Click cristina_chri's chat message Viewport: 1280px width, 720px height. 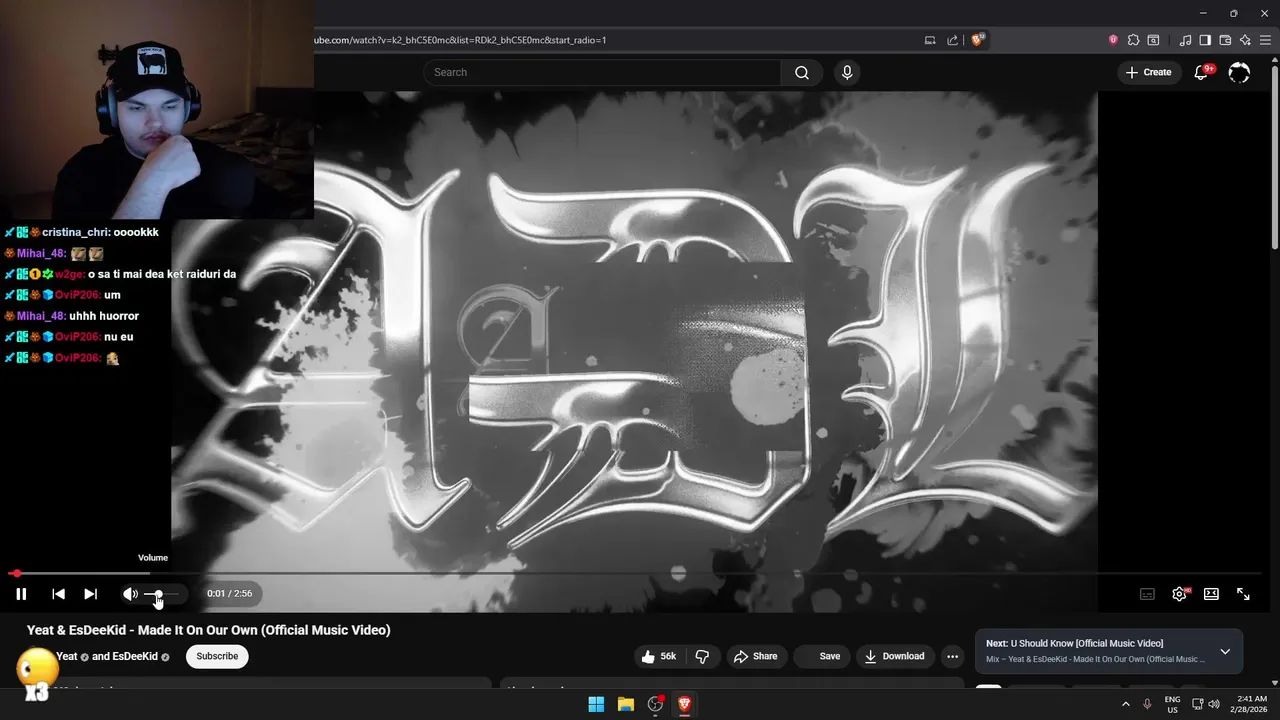81,232
